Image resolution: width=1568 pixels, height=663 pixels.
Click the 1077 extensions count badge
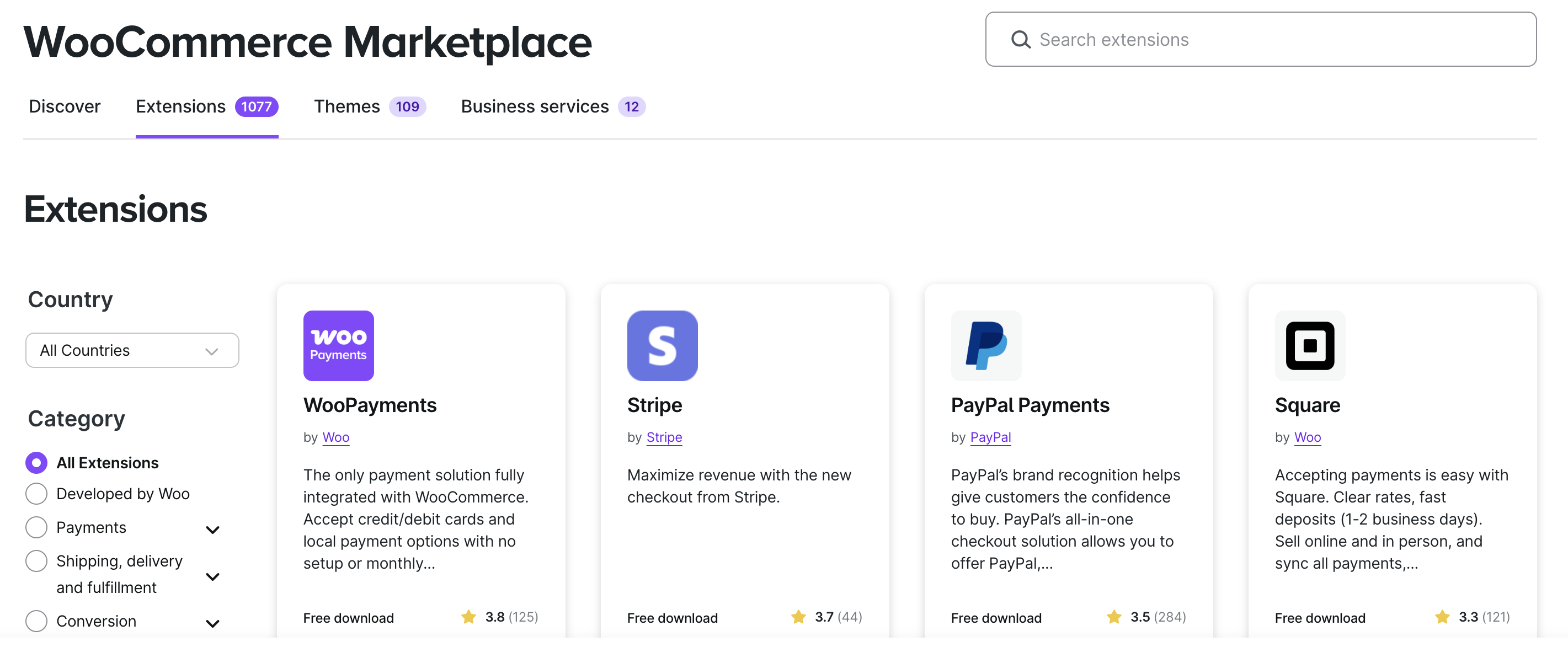tap(256, 106)
